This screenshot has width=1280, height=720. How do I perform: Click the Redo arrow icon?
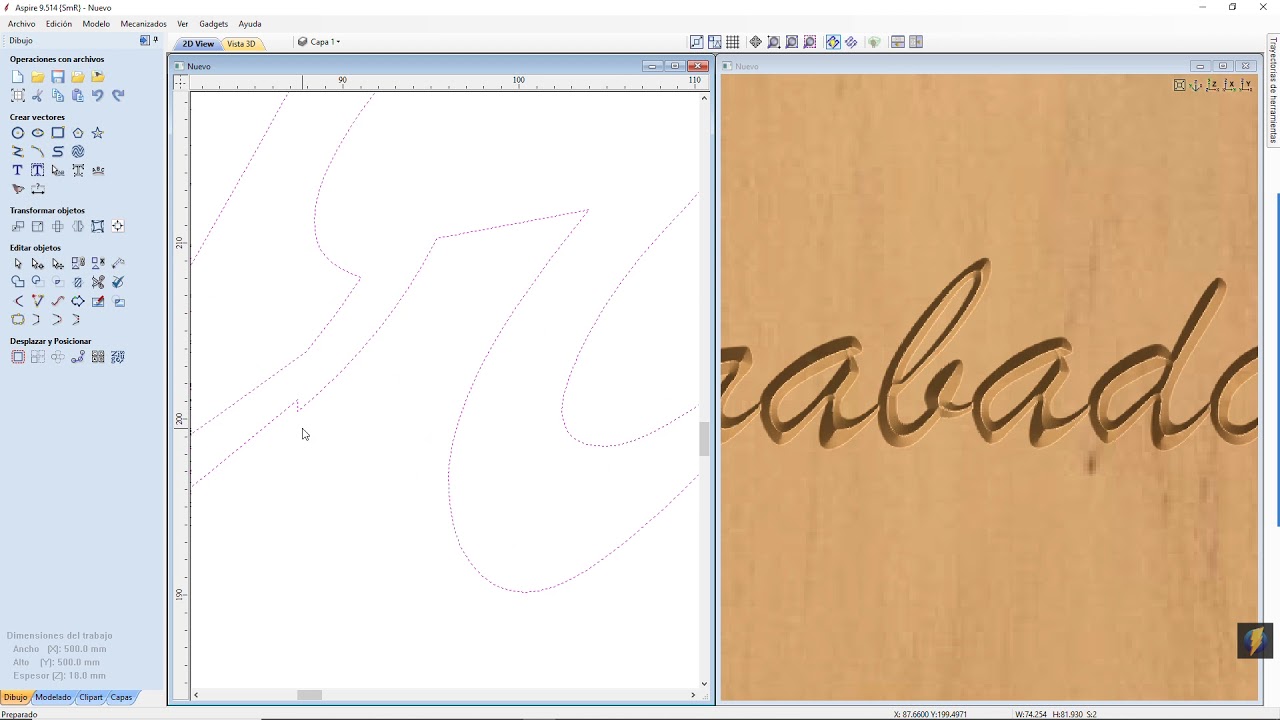[117, 96]
